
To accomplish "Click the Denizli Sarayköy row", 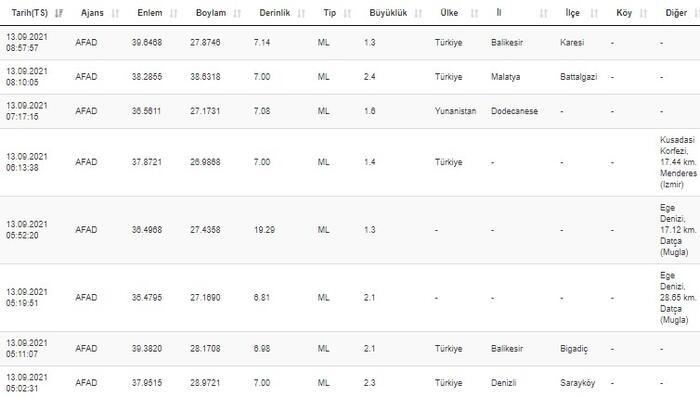I will coord(350,382).
